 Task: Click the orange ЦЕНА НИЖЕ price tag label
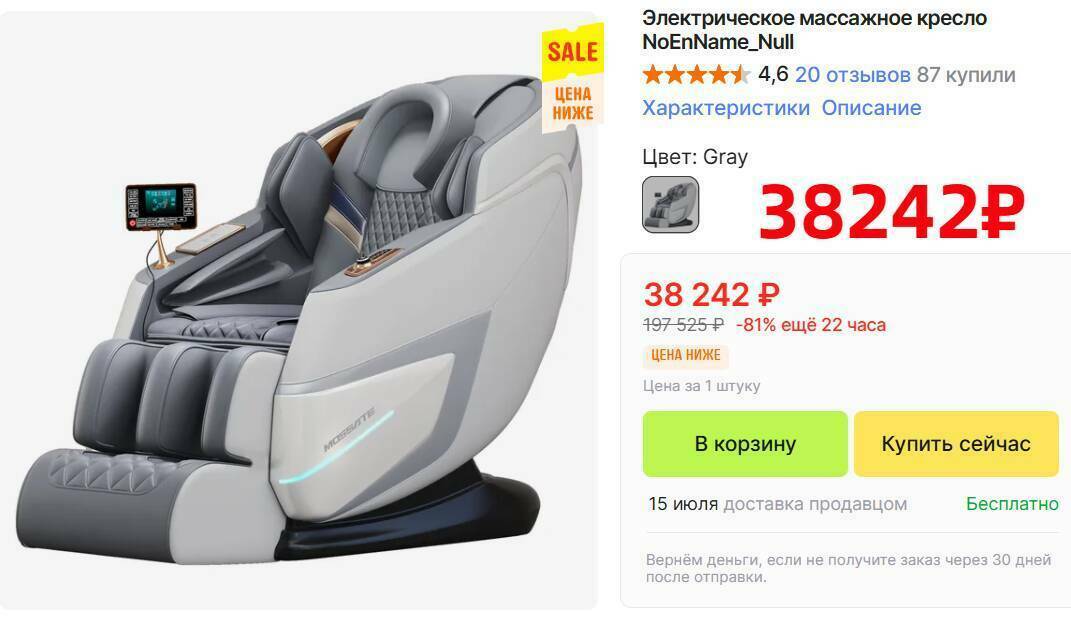coord(686,355)
